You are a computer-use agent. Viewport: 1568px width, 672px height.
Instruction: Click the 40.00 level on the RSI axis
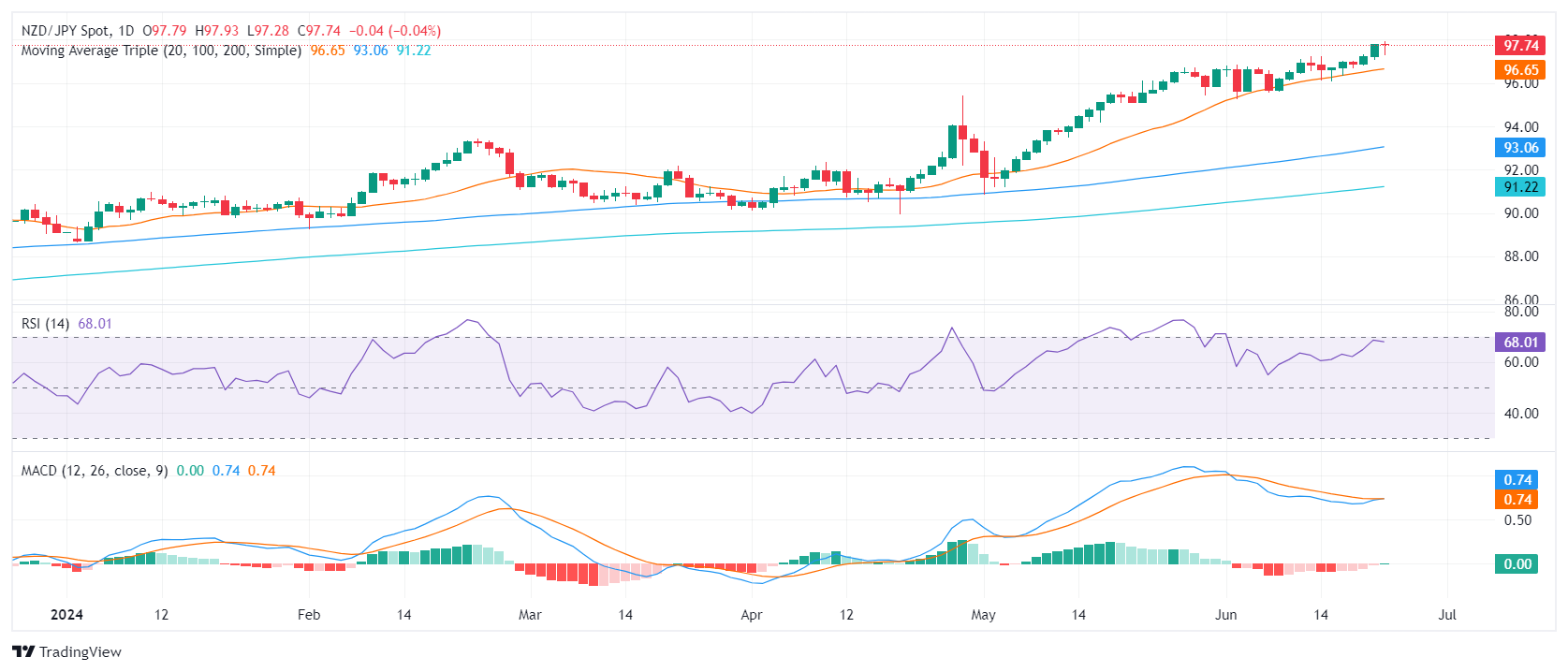(x=1520, y=414)
